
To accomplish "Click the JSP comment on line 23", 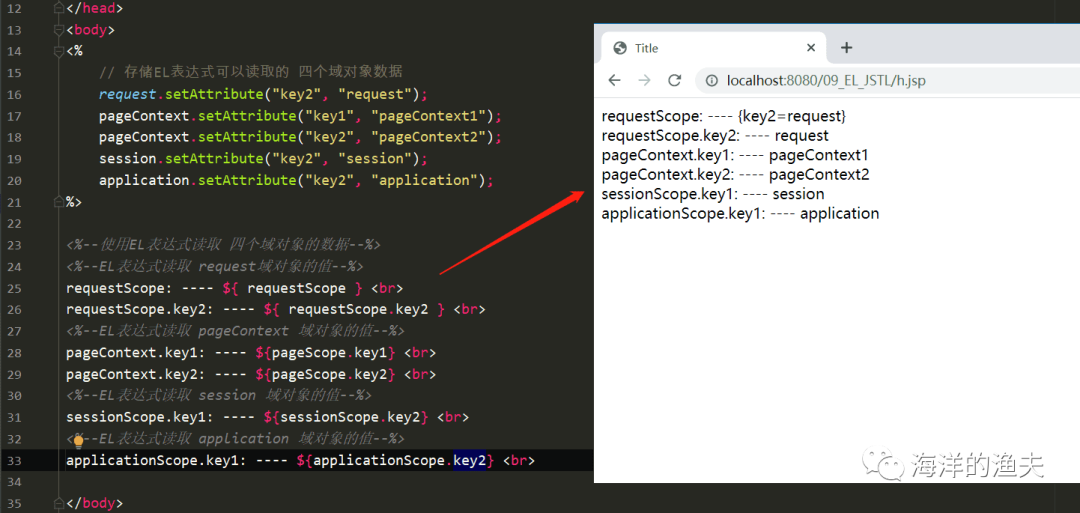I will [x=223, y=244].
